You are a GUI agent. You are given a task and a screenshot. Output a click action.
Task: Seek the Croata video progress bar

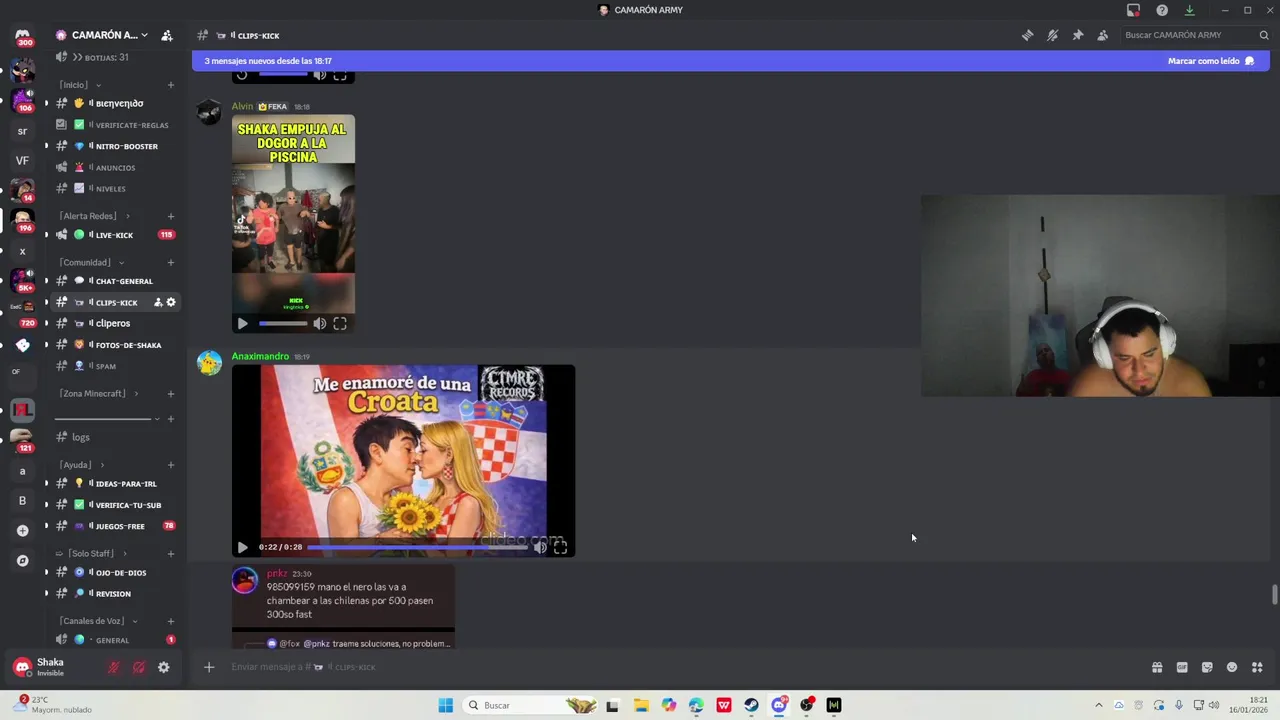coord(417,547)
